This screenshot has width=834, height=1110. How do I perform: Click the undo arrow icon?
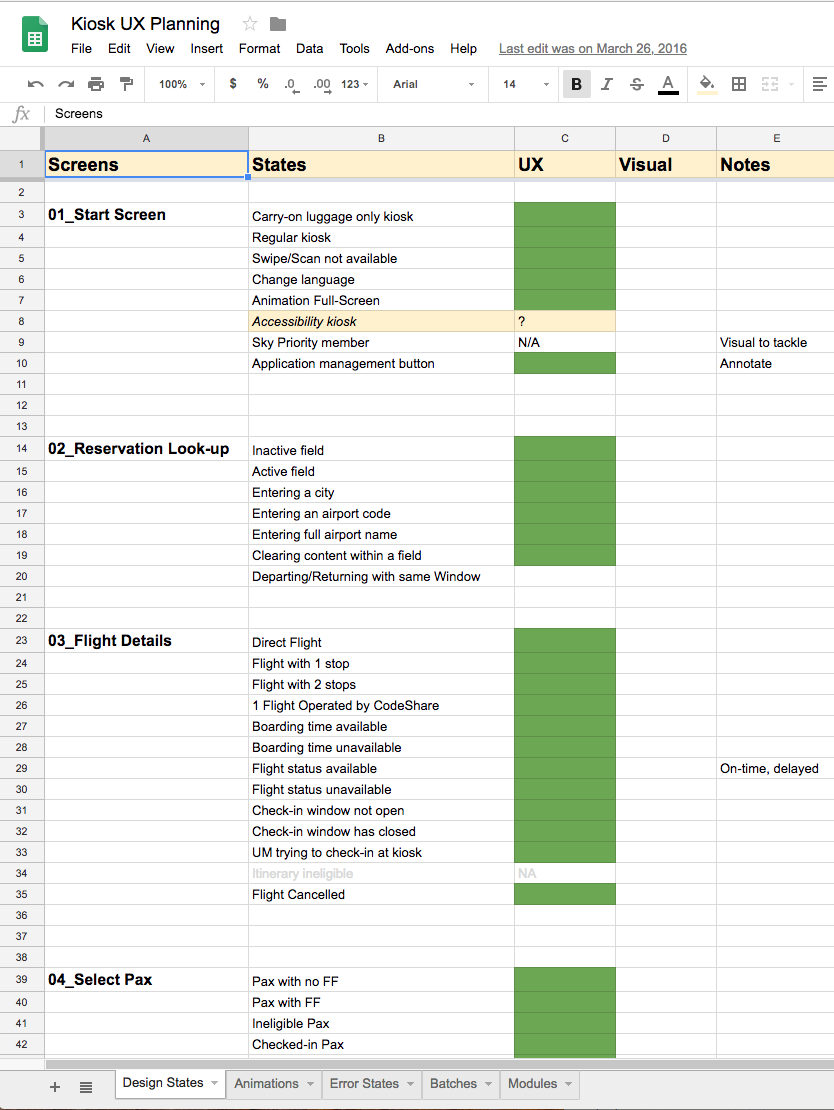coord(35,84)
